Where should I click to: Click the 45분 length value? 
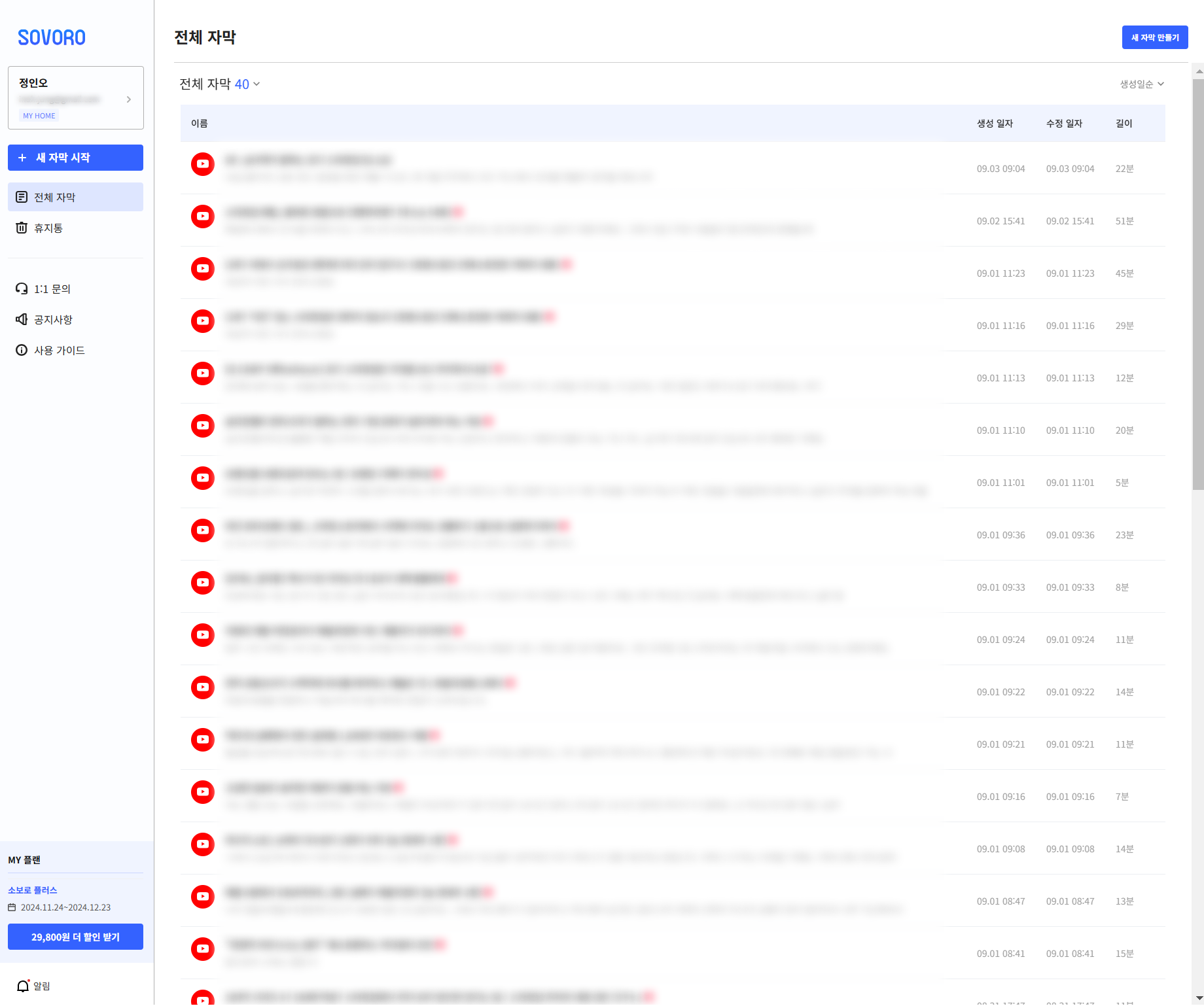point(1124,273)
